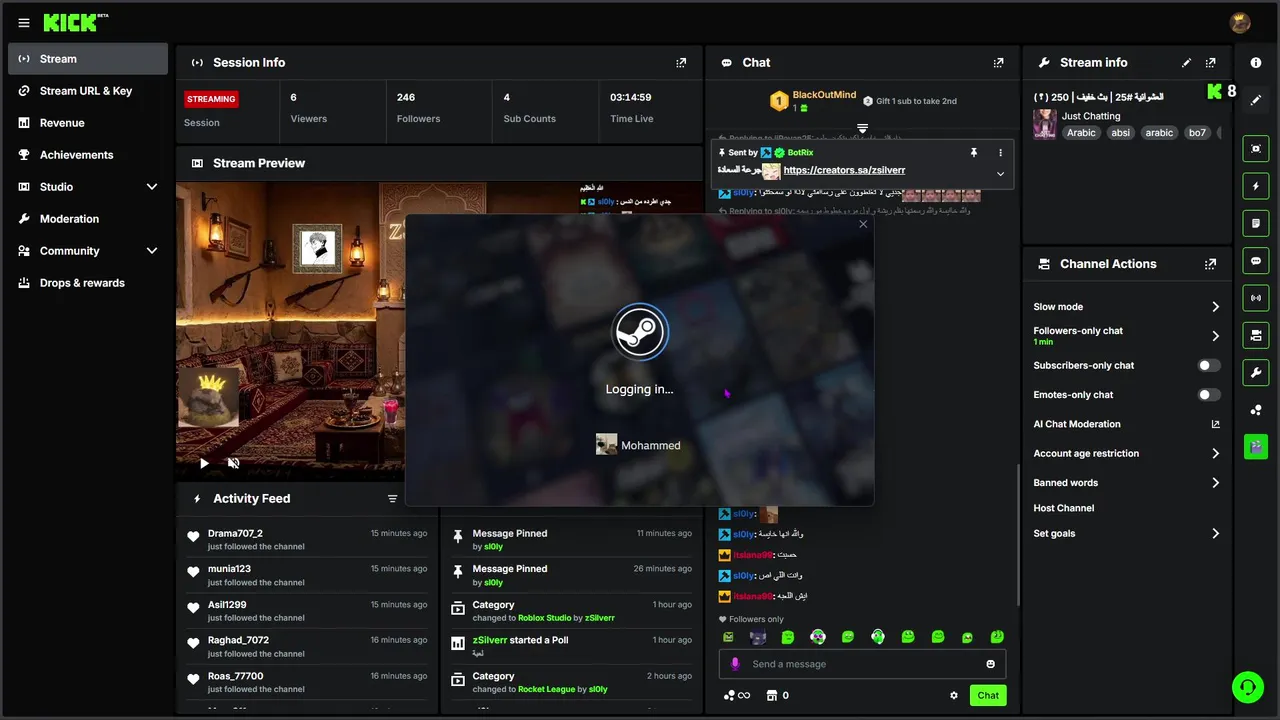The width and height of the screenshot is (1280, 720).
Task: Click the purple microphone icon in chat input
Action: click(x=735, y=664)
